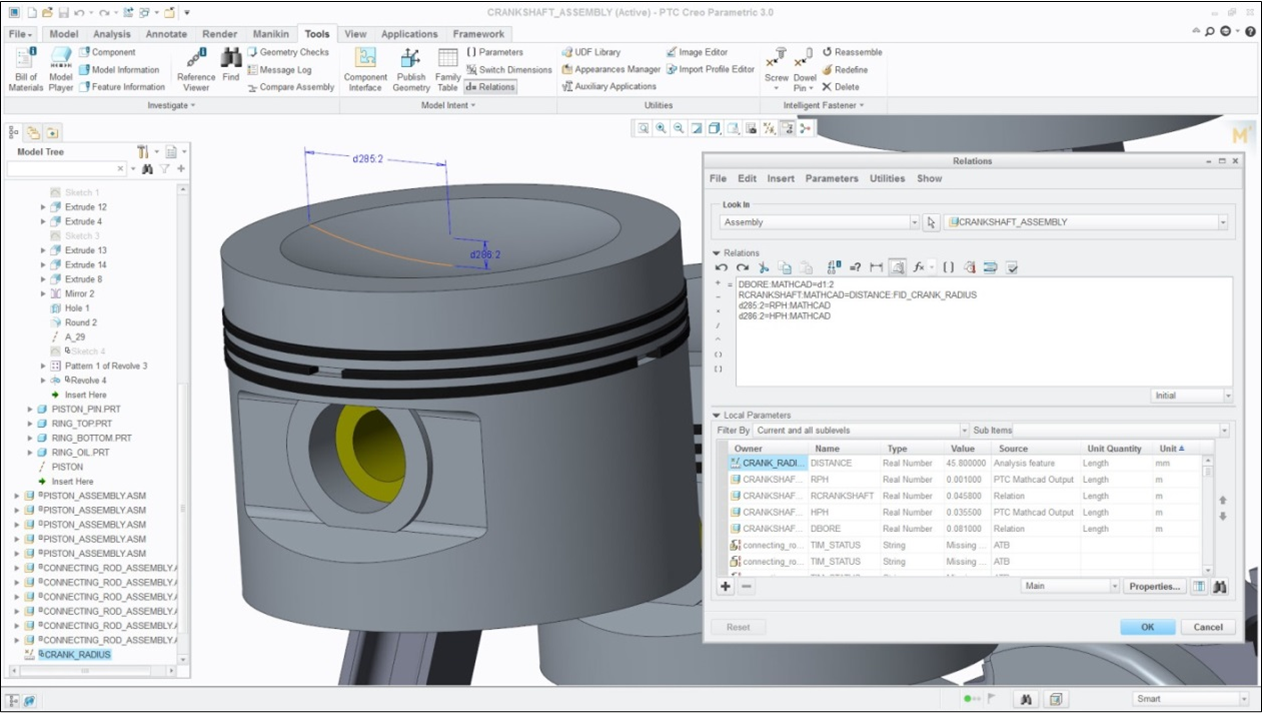Open Utilities menu in Relations dialog
Screen dimensions: 1262x713
[887, 178]
